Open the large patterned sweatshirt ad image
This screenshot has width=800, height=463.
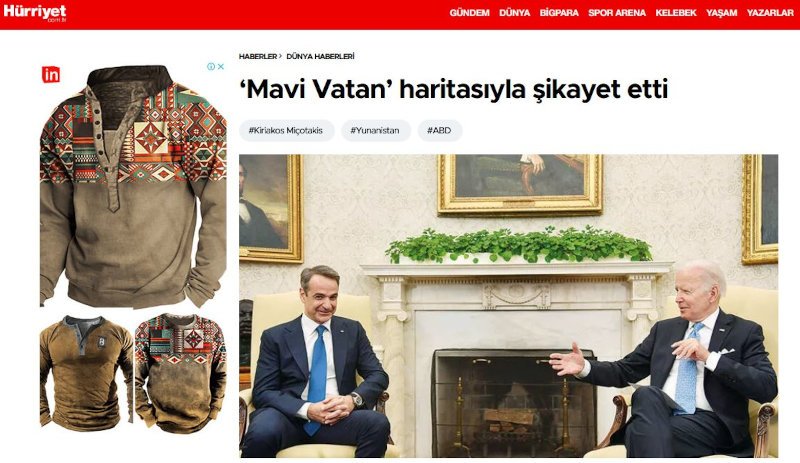(x=133, y=186)
